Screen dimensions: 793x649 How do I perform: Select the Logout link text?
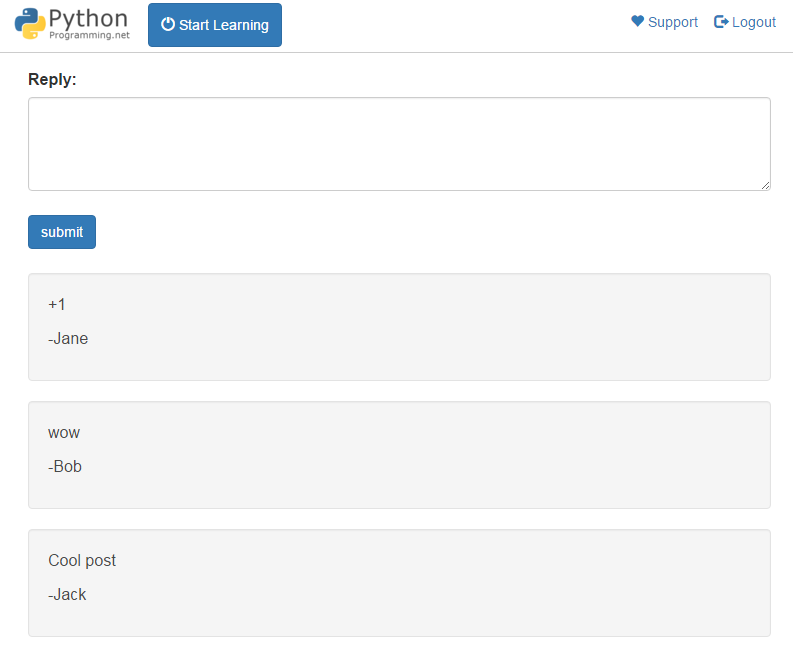(x=753, y=22)
